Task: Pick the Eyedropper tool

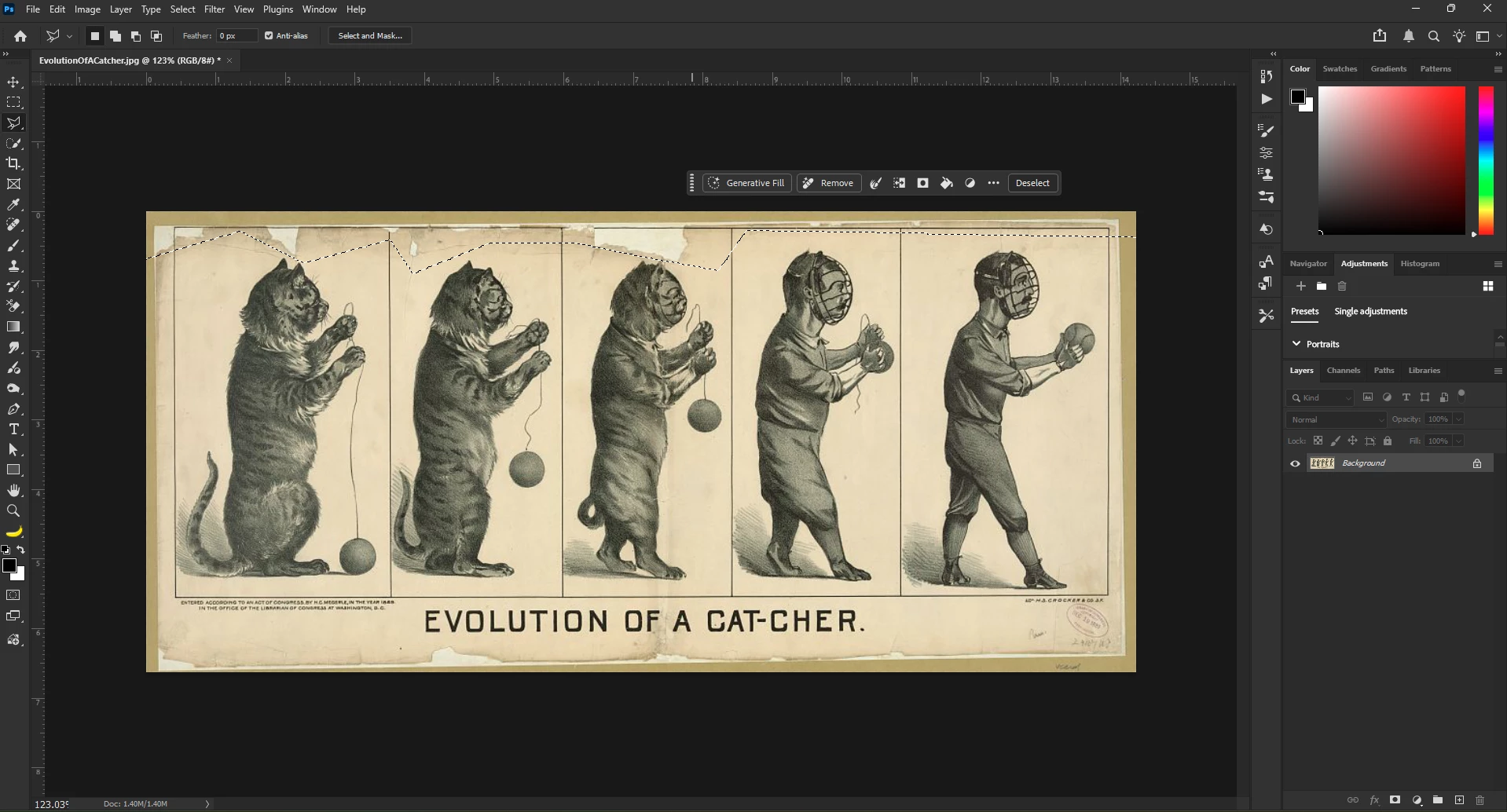Action: pyautogui.click(x=13, y=205)
